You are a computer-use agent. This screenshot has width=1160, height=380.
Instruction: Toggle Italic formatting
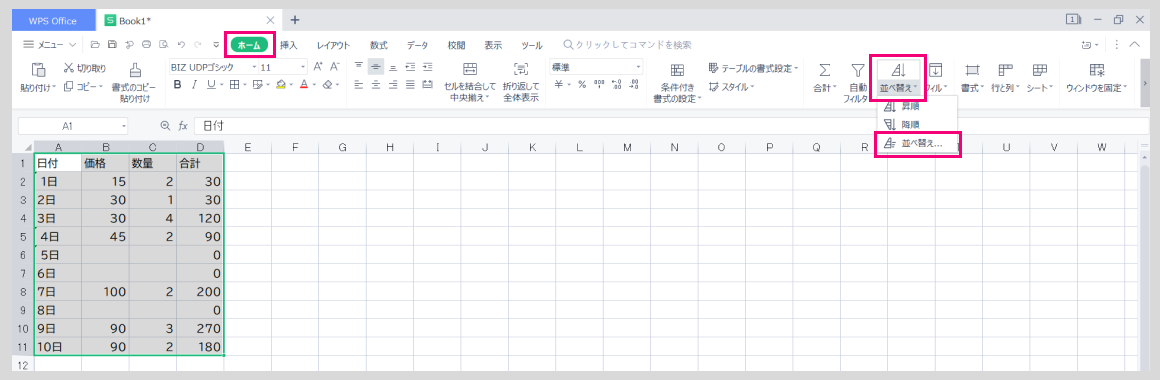[x=195, y=85]
